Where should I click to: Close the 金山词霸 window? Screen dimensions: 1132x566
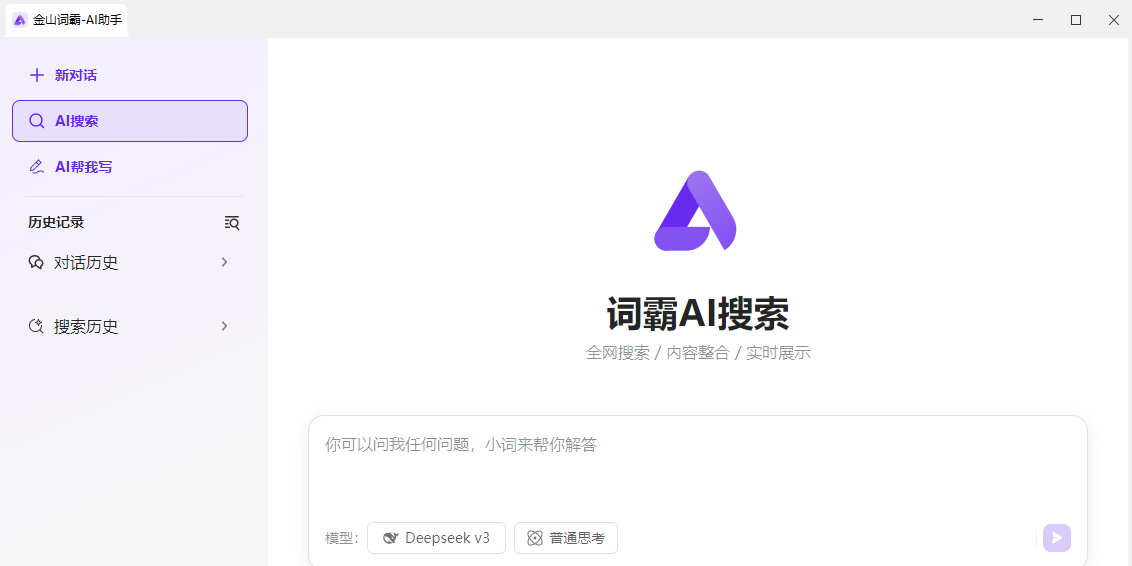click(1113, 20)
